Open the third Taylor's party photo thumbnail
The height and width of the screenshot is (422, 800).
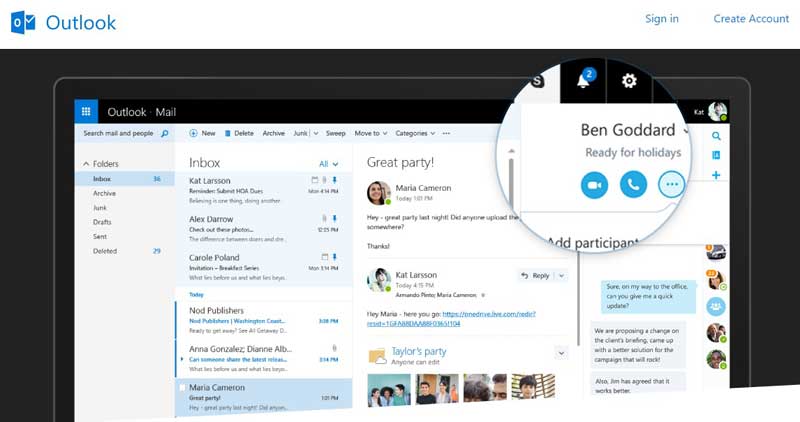[x=485, y=387]
